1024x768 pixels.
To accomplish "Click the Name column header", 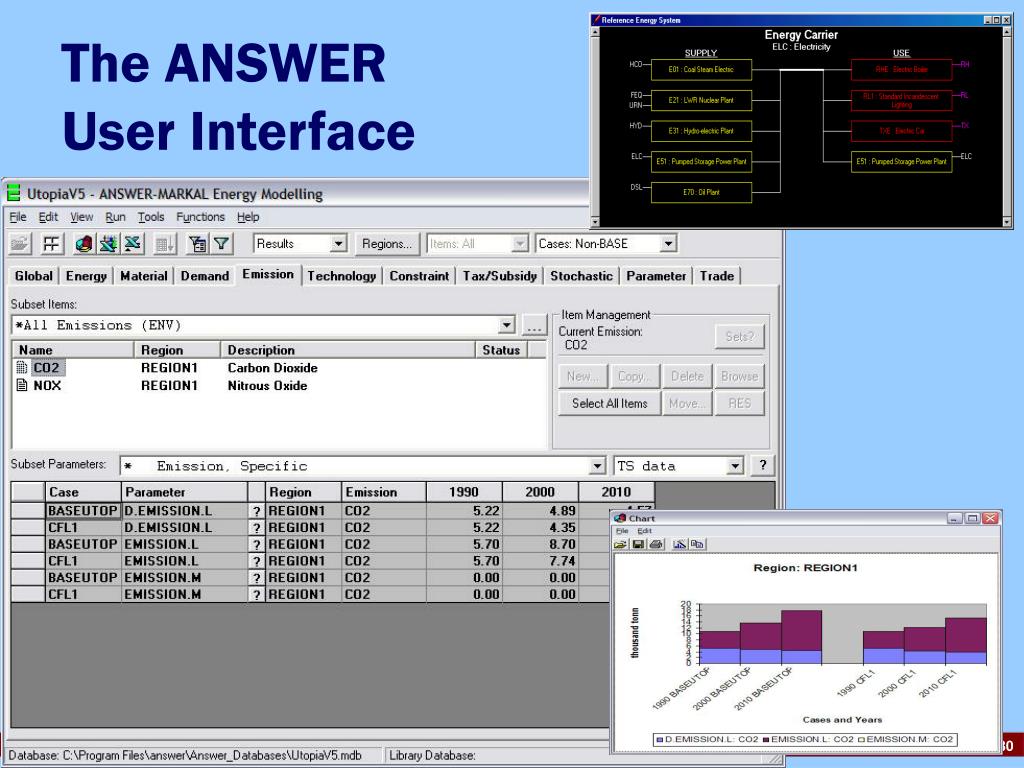I will click(73, 350).
